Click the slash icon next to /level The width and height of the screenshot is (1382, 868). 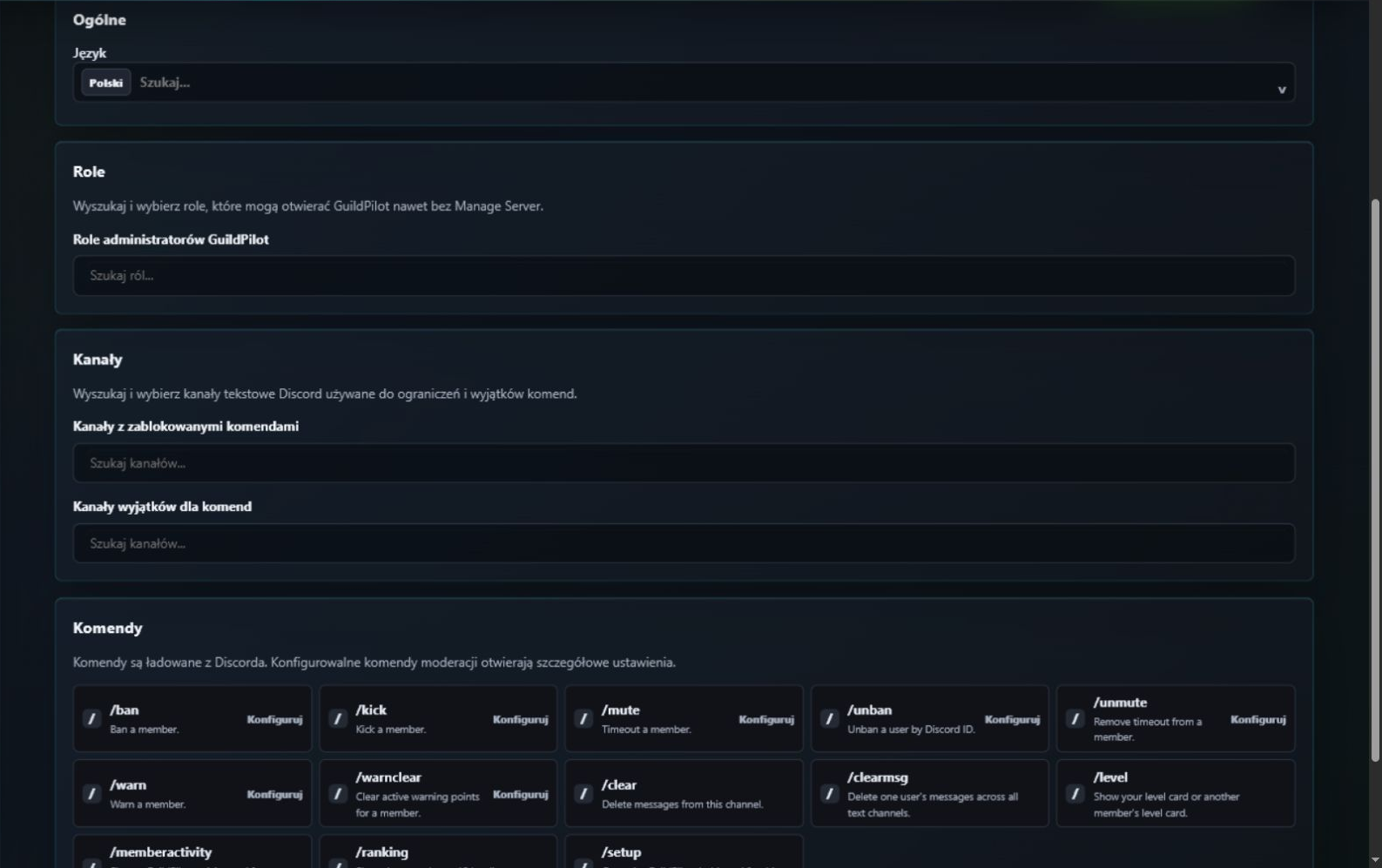(1075, 794)
